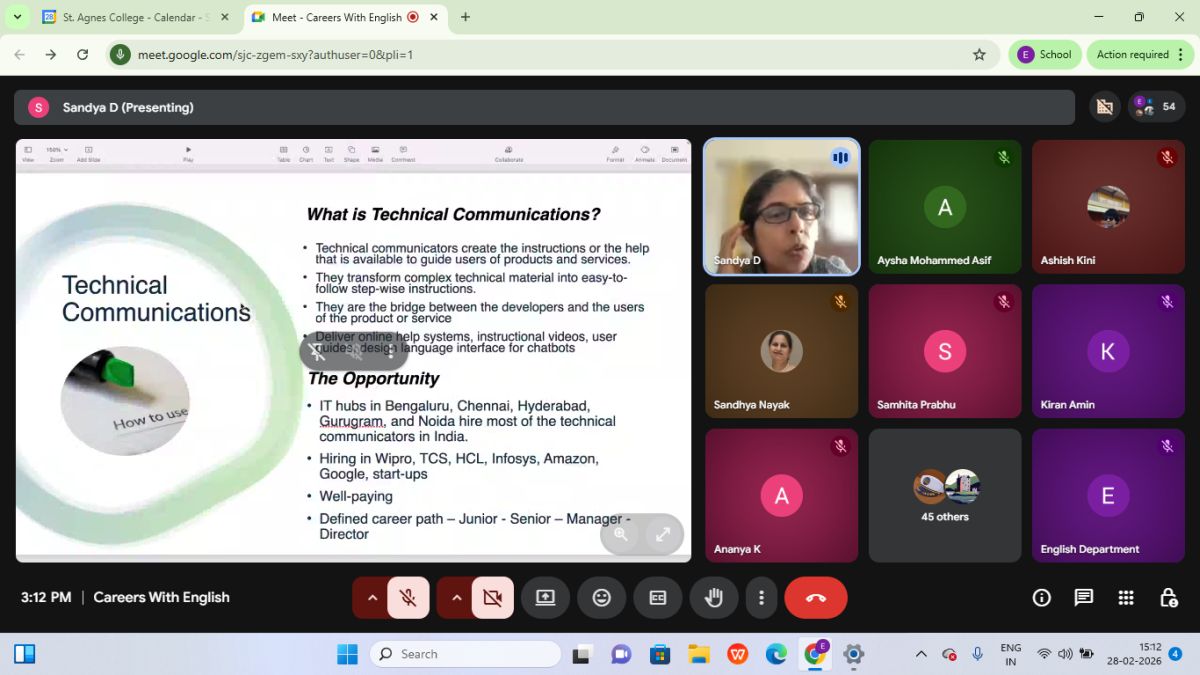Open host controls lock icon
The width and height of the screenshot is (1200, 675).
1168,598
